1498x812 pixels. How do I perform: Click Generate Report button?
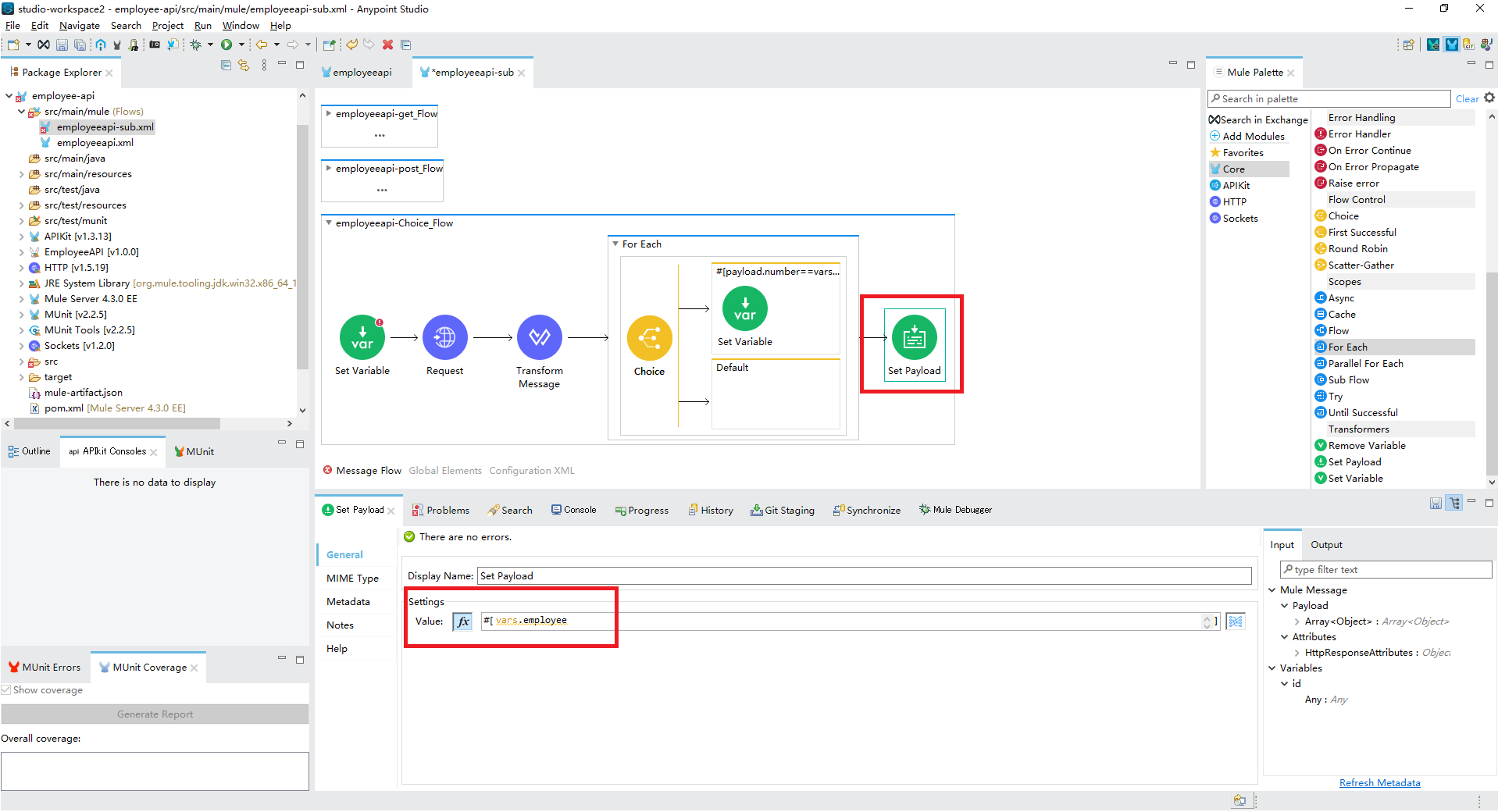coord(155,714)
